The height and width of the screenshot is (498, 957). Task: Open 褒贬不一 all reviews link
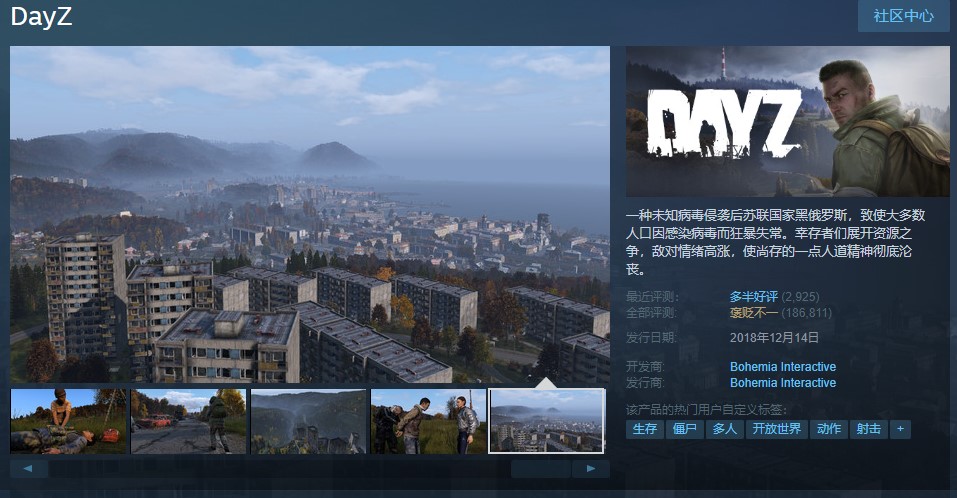tap(754, 313)
